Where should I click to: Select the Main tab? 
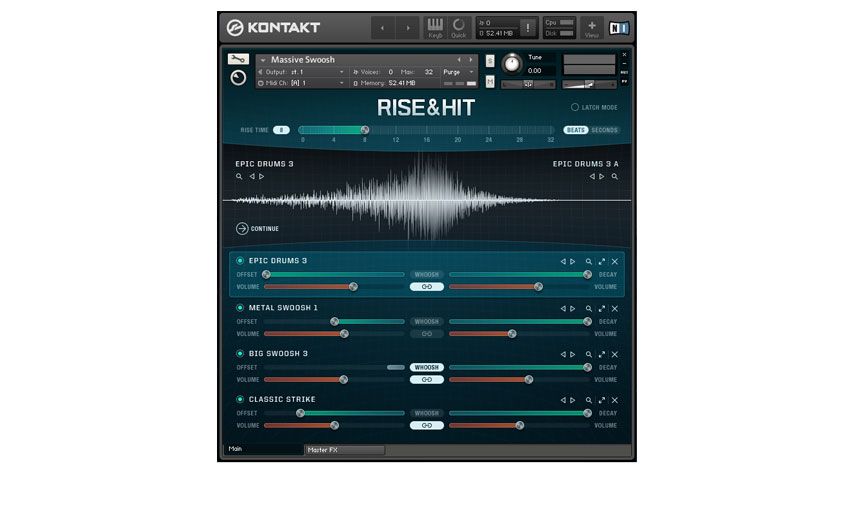point(264,449)
